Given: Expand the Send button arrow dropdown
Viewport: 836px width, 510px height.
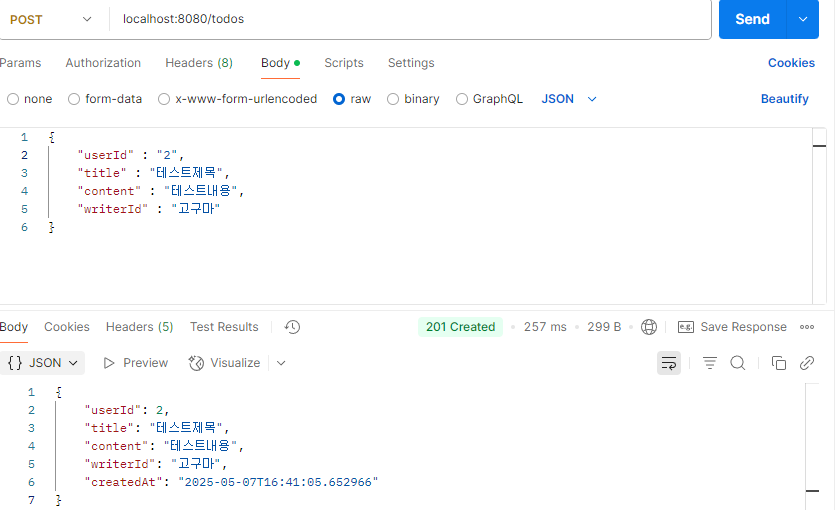Looking at the screenshot, I should [x=802, y=19].
